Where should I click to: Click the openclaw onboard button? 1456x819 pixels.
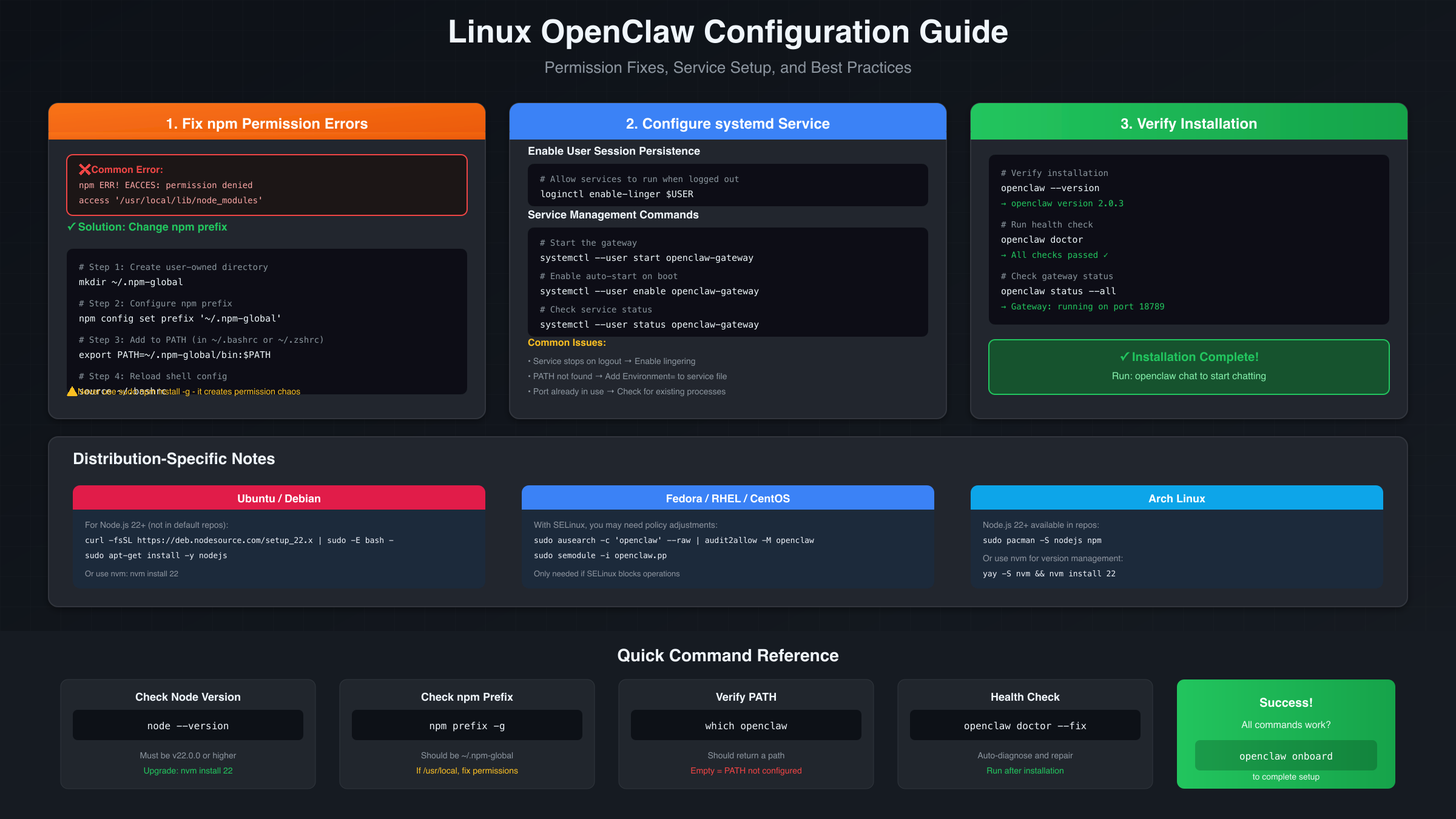pos(1286,755)
